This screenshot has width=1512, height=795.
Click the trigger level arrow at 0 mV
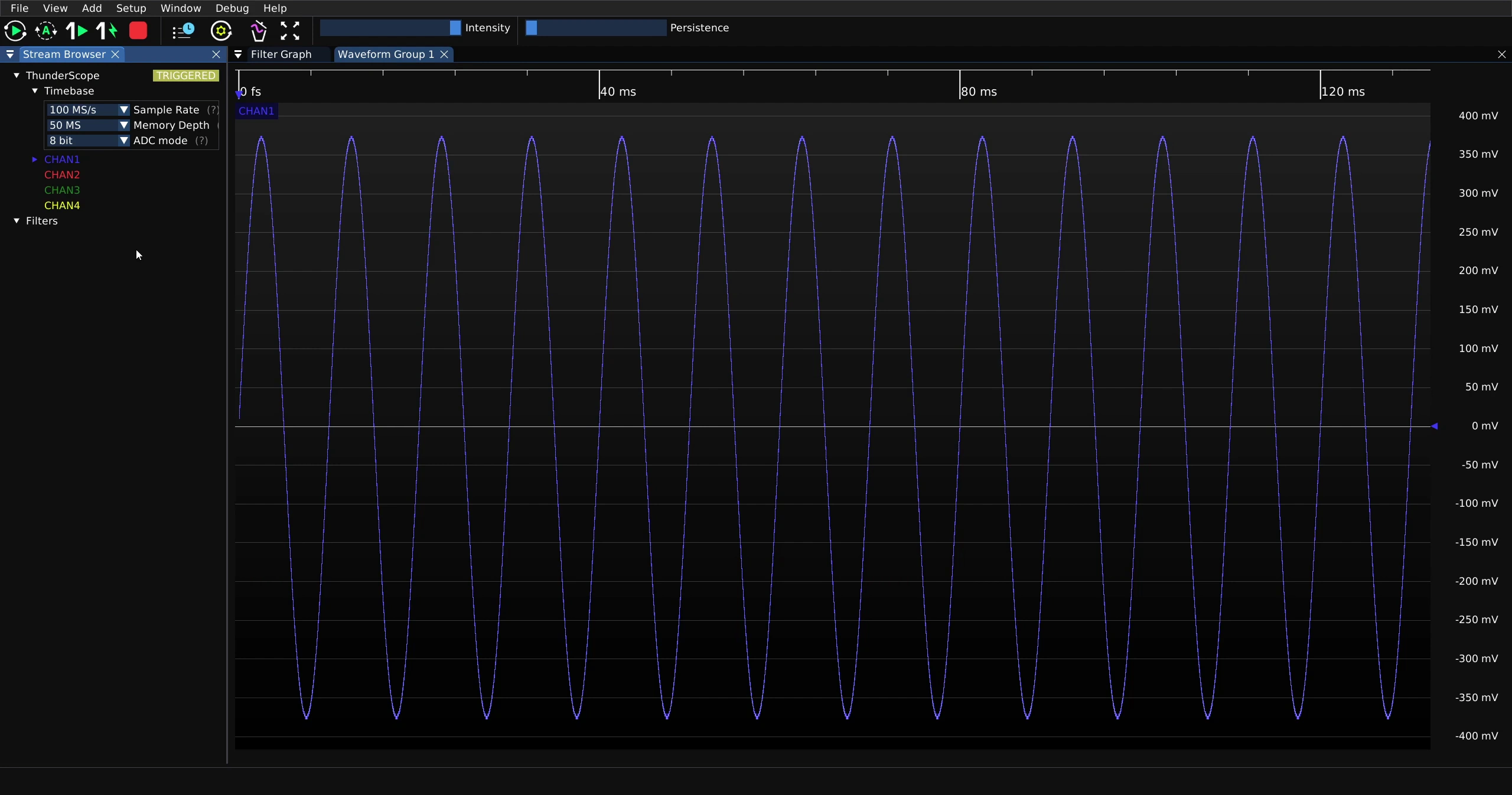click(x=1435, y=426)
